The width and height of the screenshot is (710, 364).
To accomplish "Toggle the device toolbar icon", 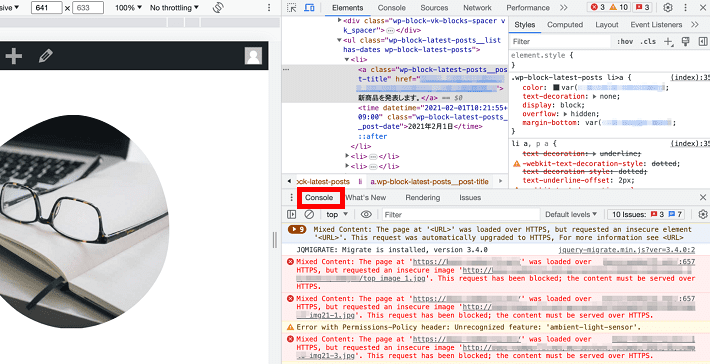I will coord(309,8).
